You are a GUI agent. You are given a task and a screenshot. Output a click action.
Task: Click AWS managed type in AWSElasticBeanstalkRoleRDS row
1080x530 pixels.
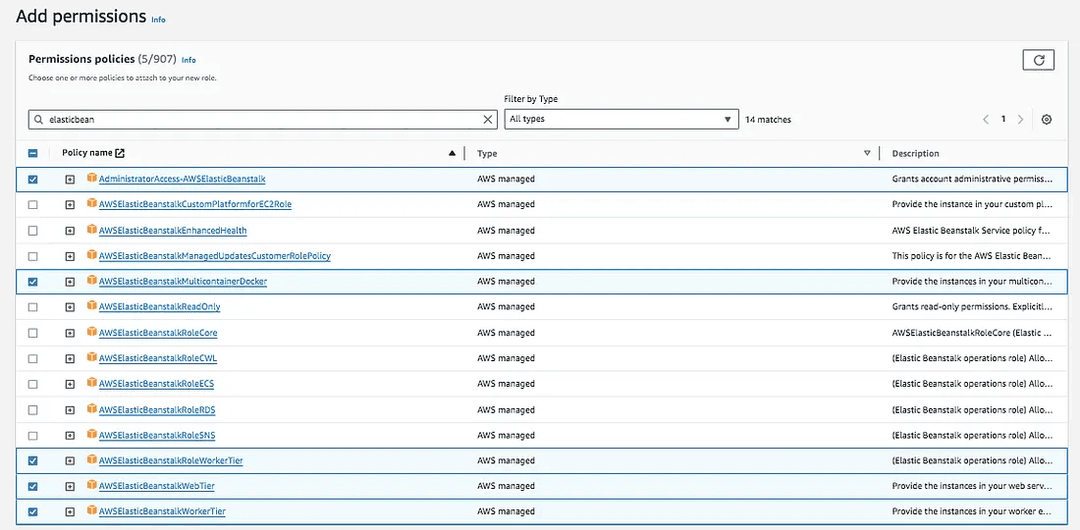coord(506,410)
